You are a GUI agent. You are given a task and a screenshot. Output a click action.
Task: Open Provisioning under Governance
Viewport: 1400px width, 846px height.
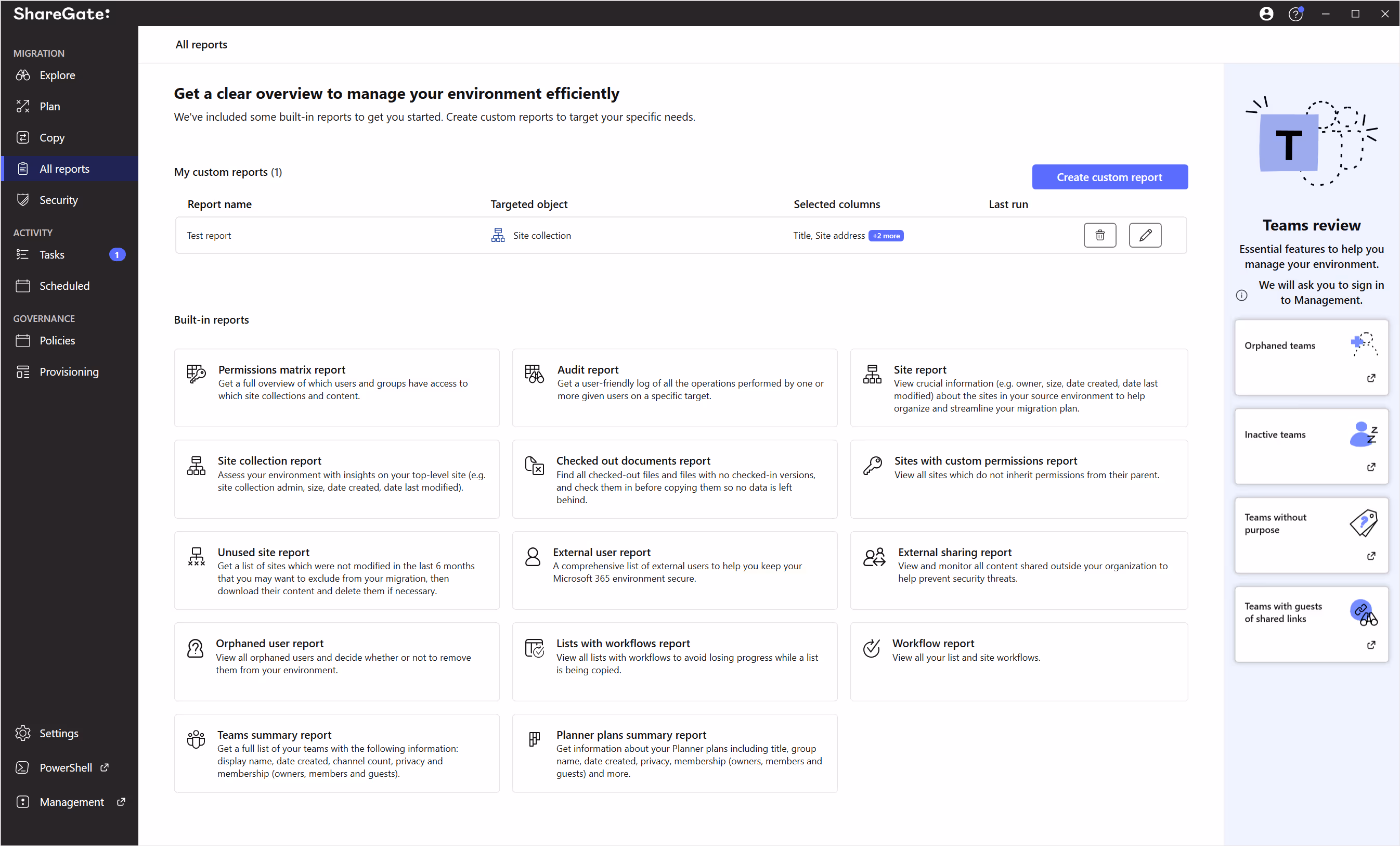pyautogui.click(x=69, y=372)
